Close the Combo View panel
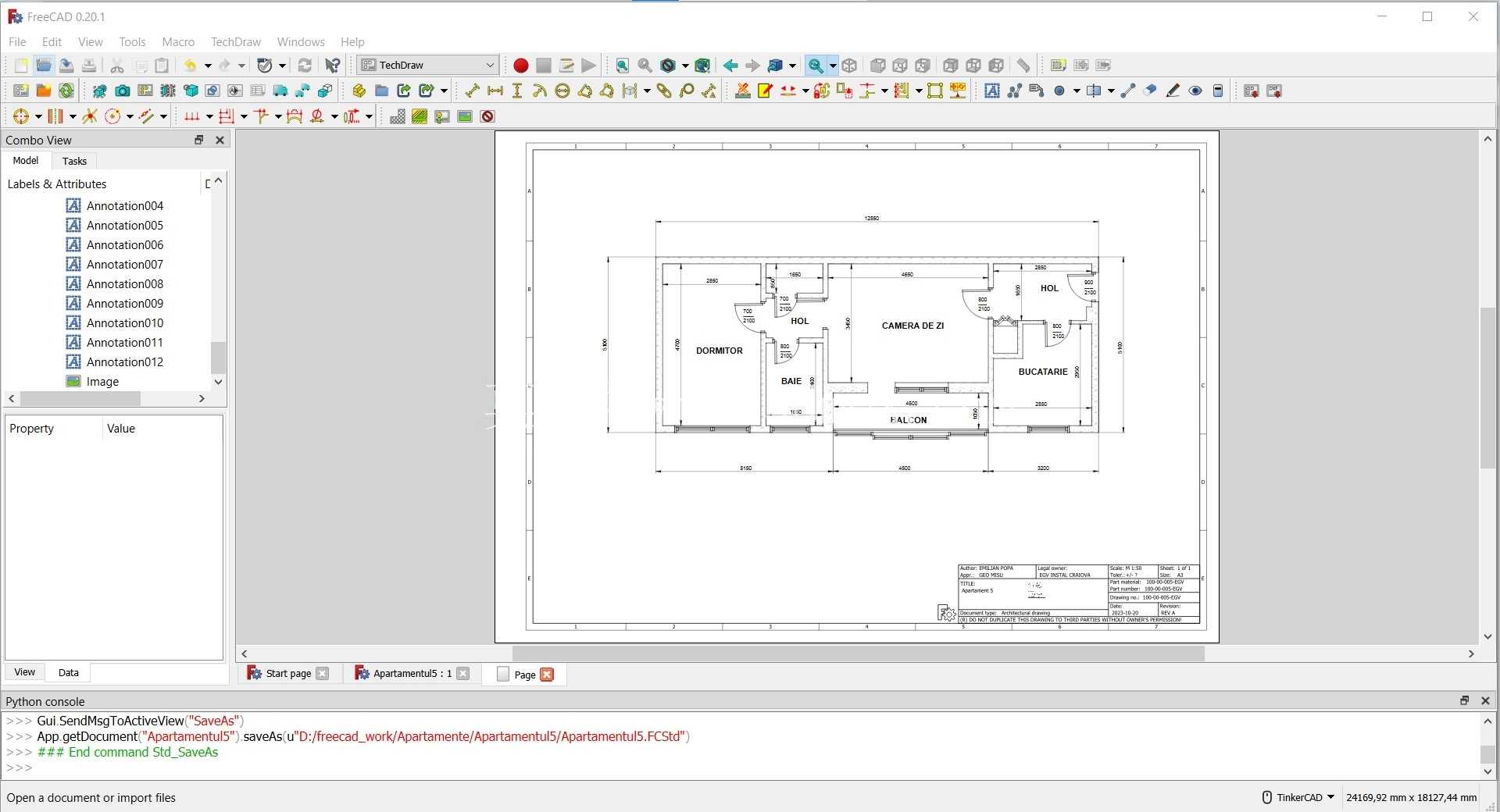Screen dimensions: 1500x812 [x=220, y=140]
